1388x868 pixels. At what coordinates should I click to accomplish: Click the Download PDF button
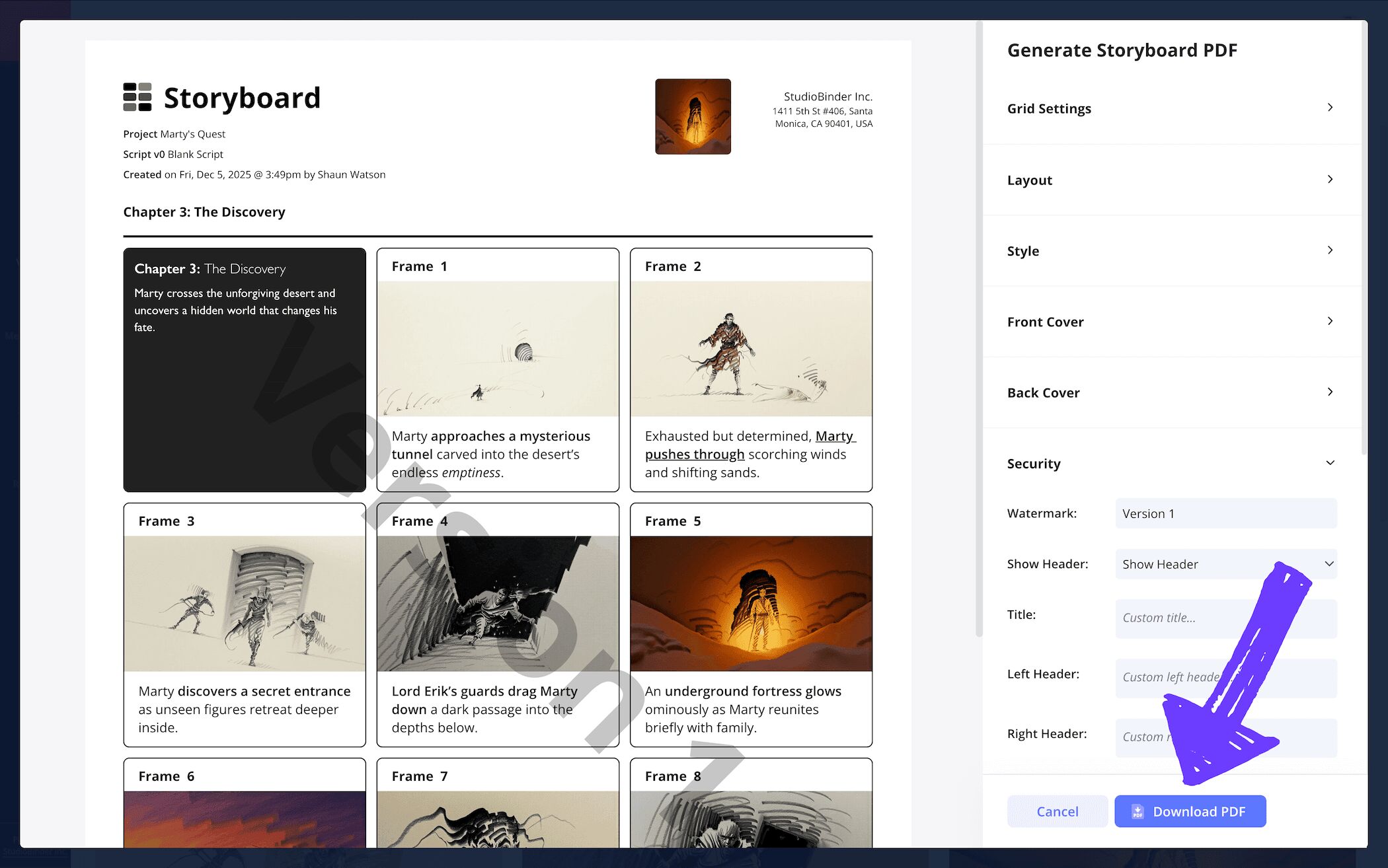pyautogui.click(x=1190, y=811)
